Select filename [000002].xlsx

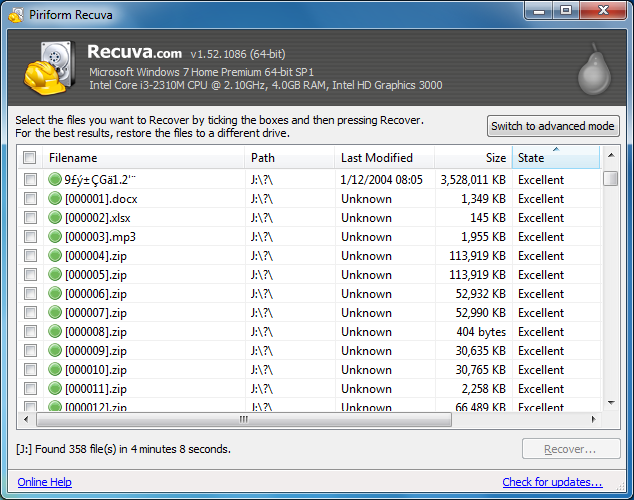point(97,218)
